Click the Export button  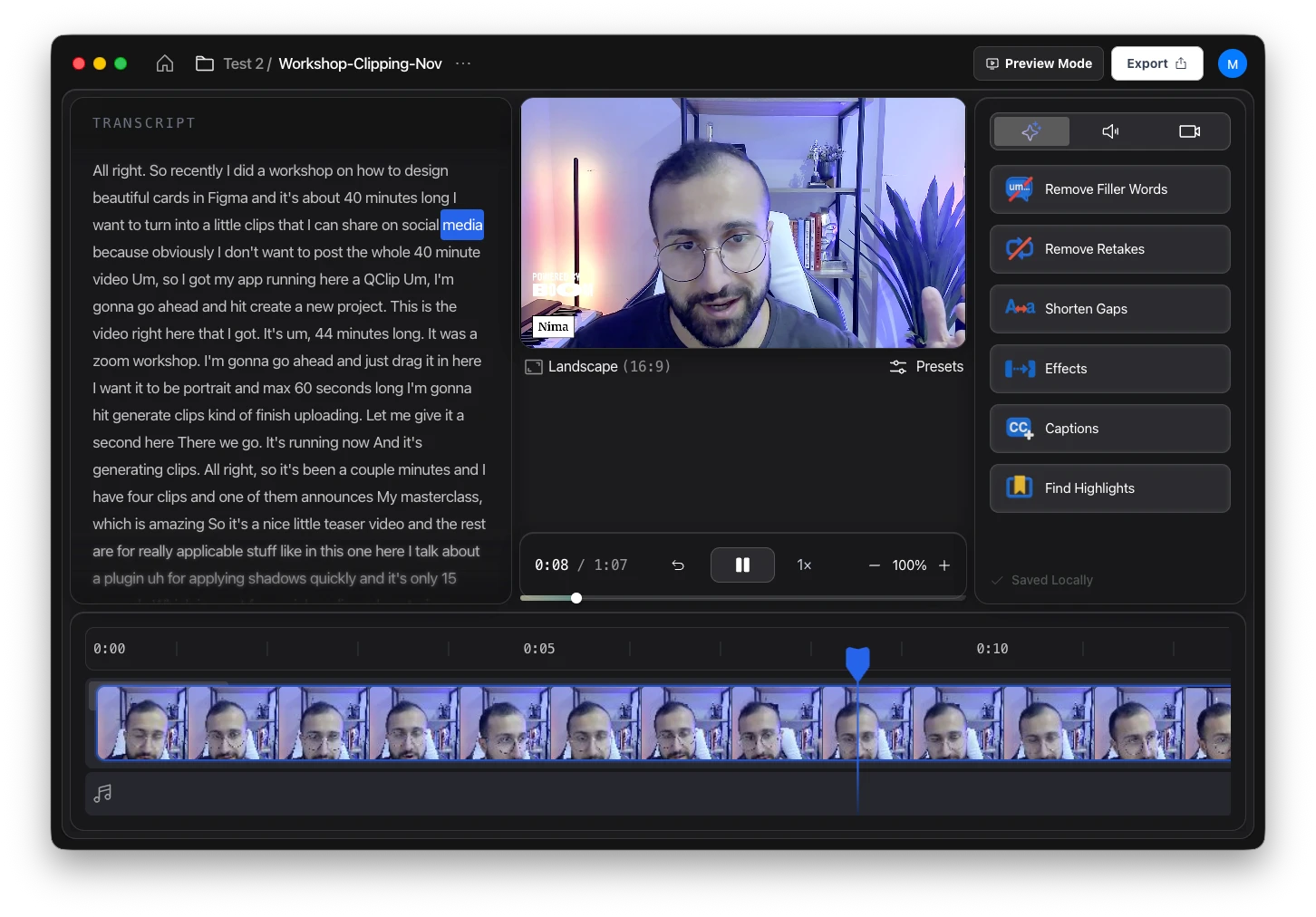(1156, 63)
